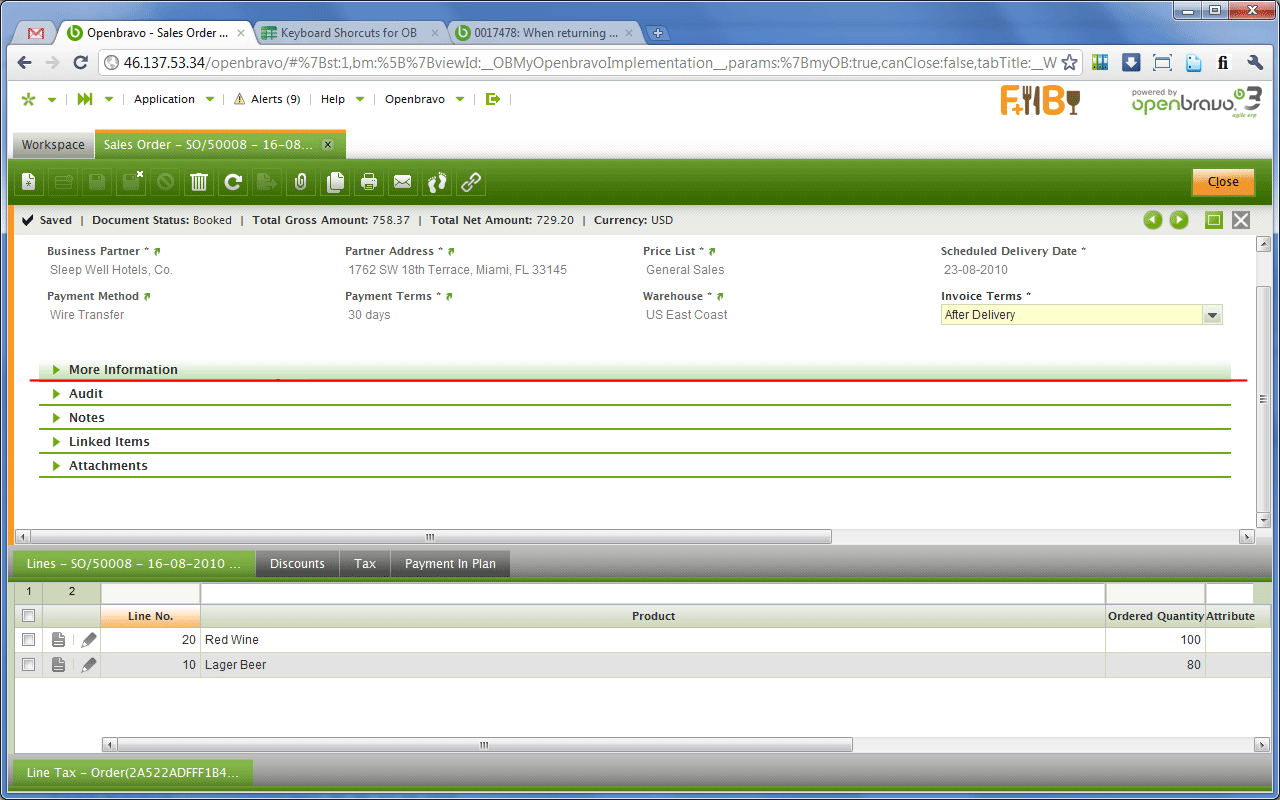Image resolution: width=1280 pixels, height=800 pixels.
Task: Follow the Payment Terms link arrow
Action: 449,296
